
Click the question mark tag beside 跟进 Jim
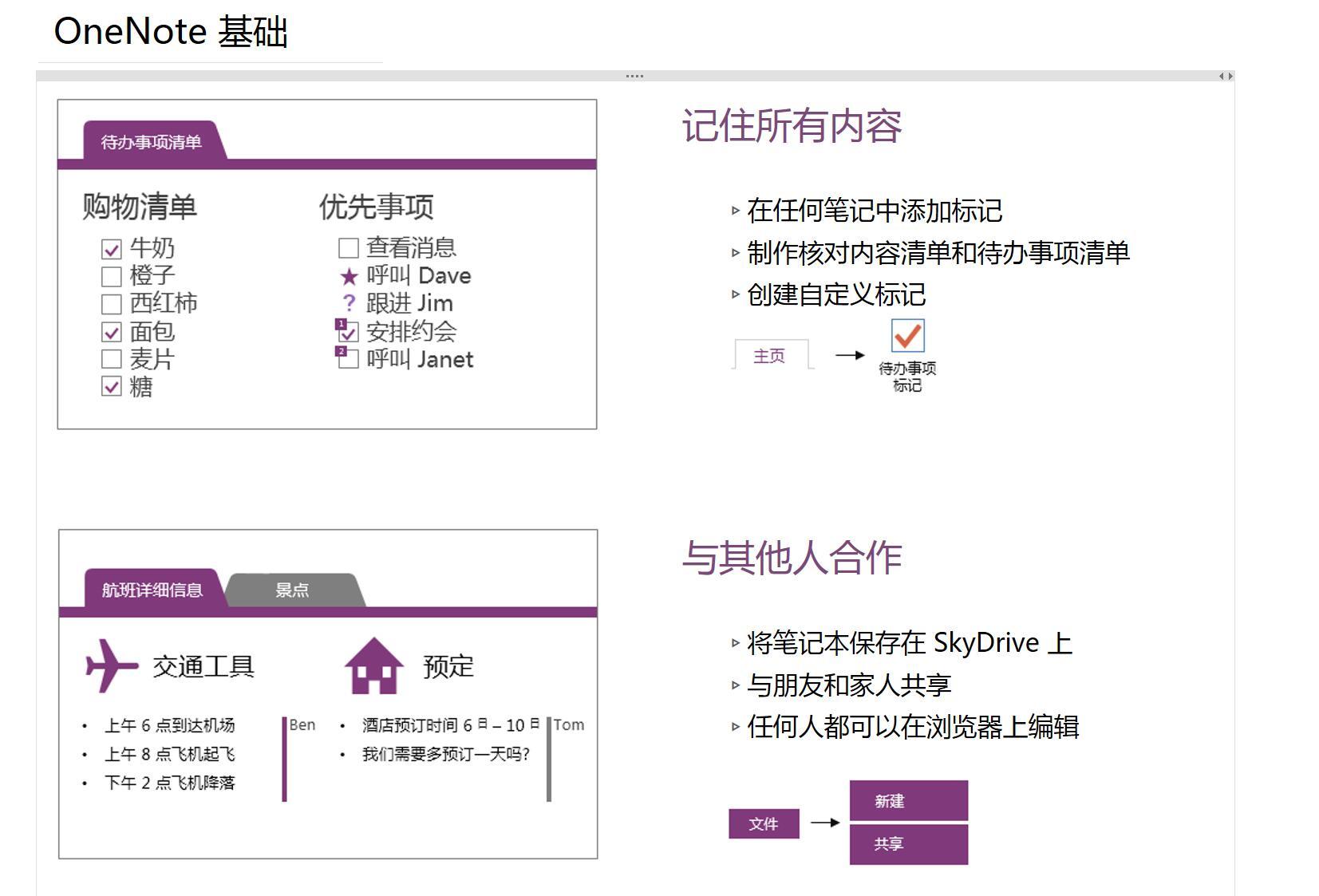348,303
